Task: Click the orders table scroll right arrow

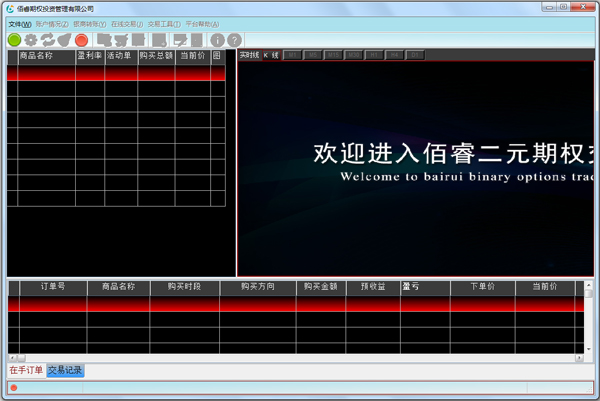Action: (579, 358)
